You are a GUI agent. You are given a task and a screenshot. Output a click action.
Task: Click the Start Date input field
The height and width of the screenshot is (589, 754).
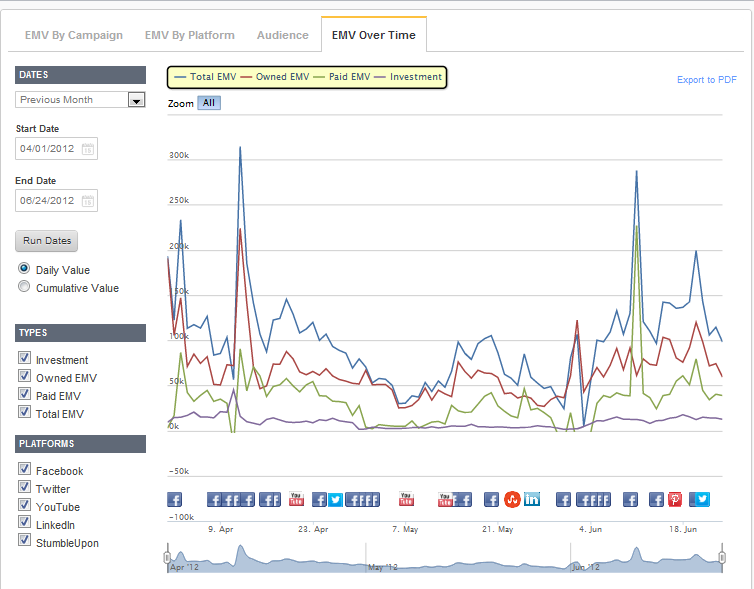click(x=48, y=149)
